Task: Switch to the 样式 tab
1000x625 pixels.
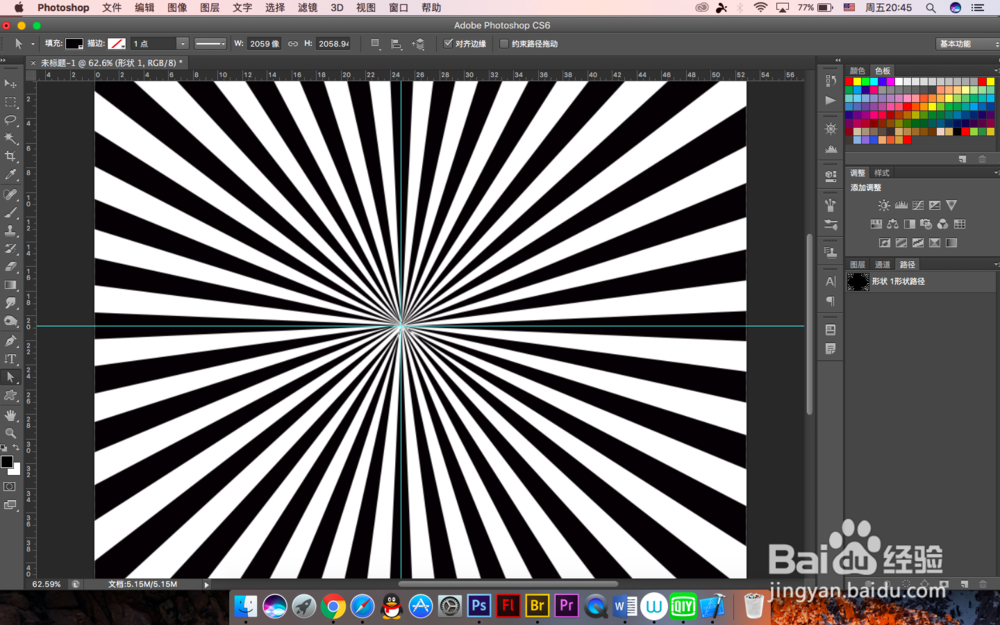Action: click(881, 173)
